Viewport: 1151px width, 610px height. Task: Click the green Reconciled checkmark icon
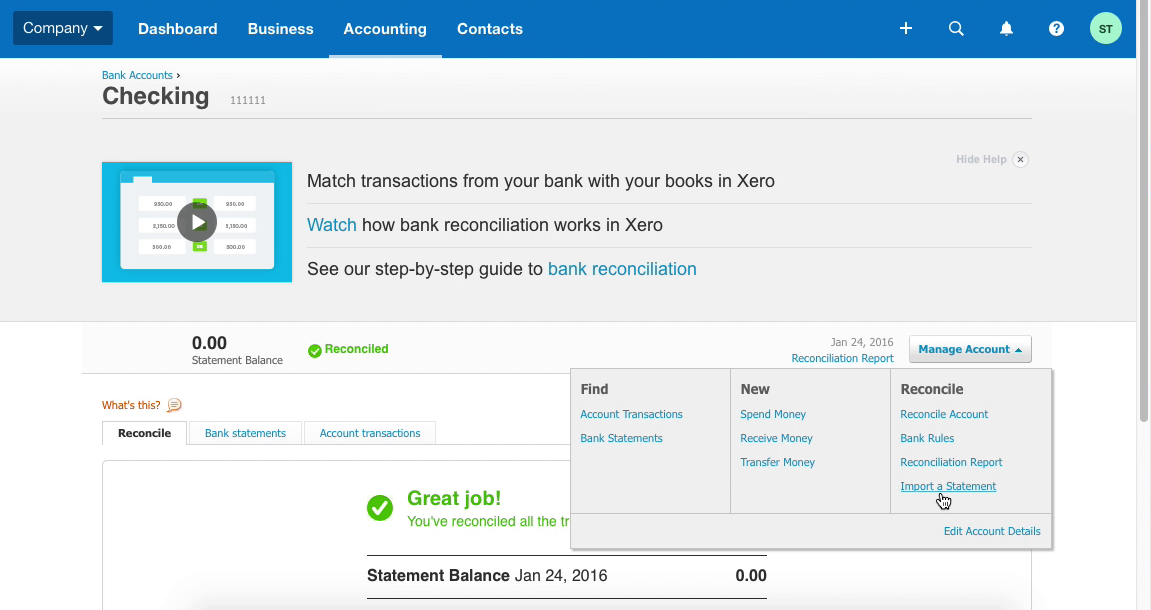pos(315,351)
